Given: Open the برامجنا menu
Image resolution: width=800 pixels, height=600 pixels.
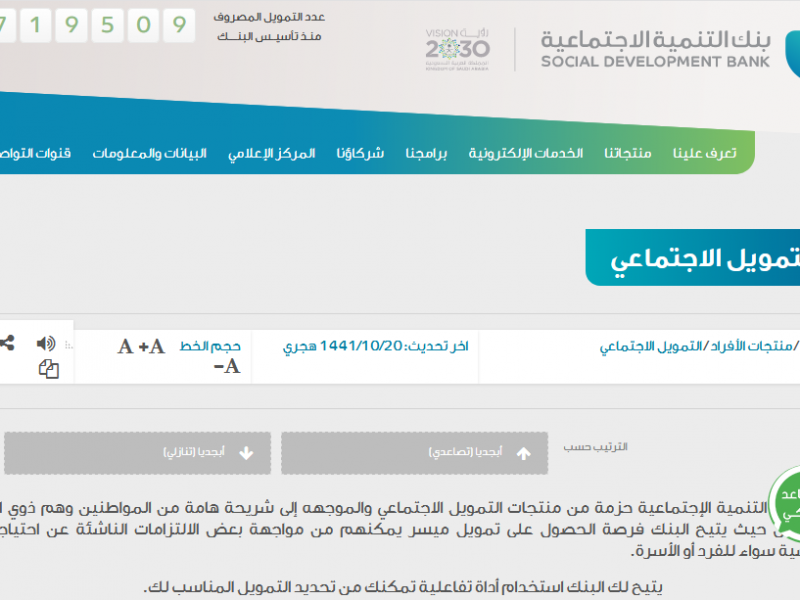Looking at the screenshot, I should click(427, 153).
